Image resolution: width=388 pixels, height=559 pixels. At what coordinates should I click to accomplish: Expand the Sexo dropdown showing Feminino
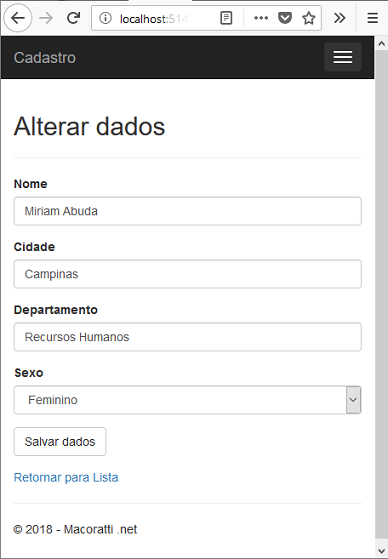[188, 400]
